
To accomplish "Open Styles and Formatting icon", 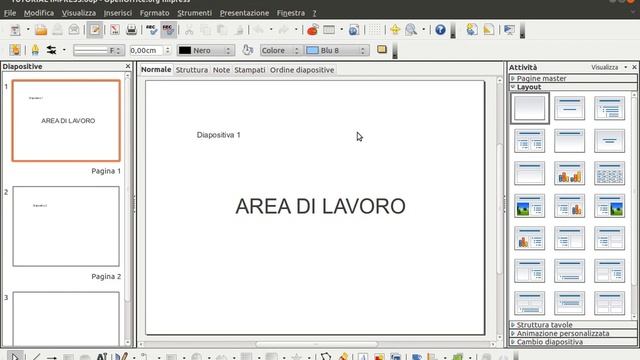I will (15, 50).
